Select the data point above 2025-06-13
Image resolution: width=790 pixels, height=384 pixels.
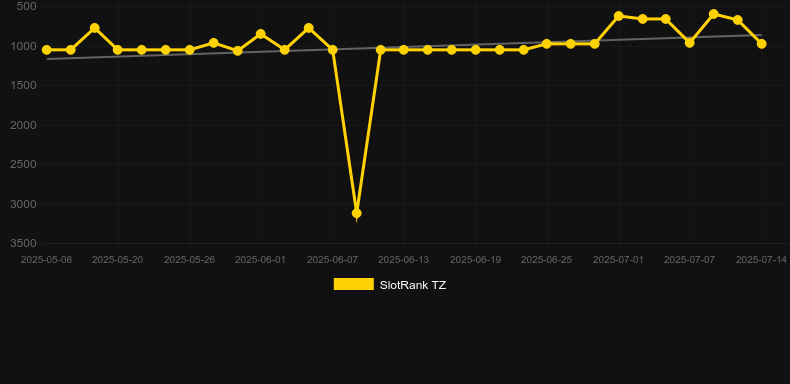[404, 50]
